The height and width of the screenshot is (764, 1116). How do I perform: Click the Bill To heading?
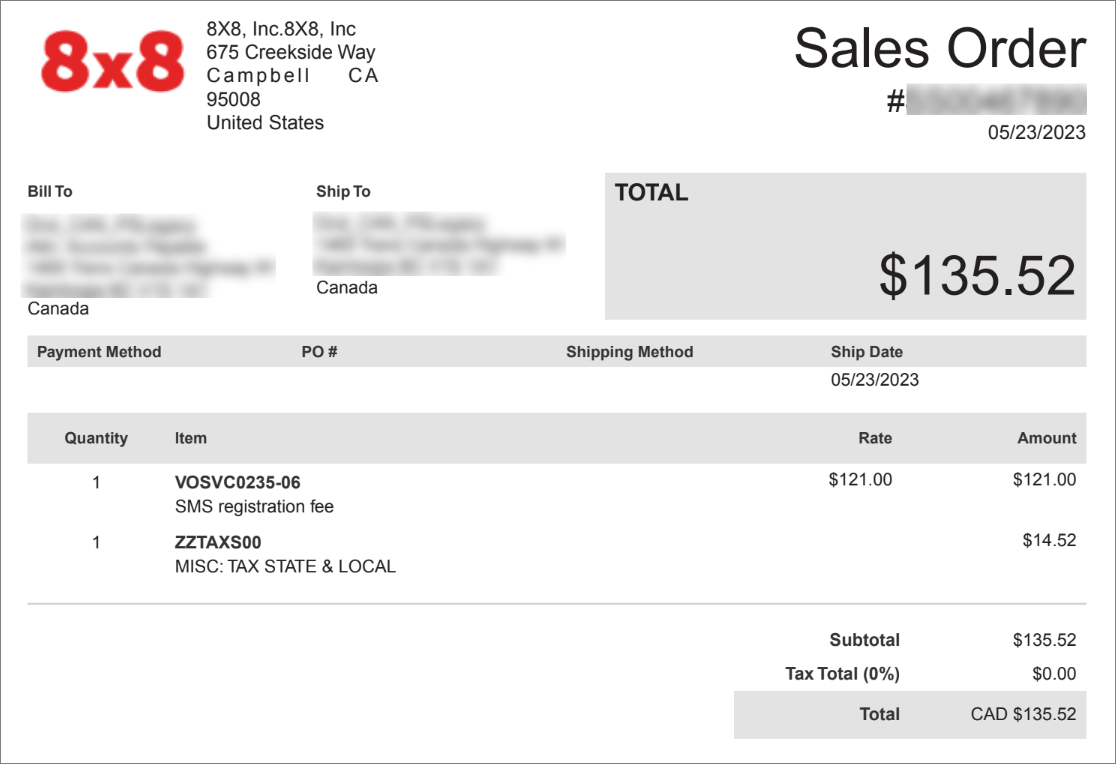point(50,192)
